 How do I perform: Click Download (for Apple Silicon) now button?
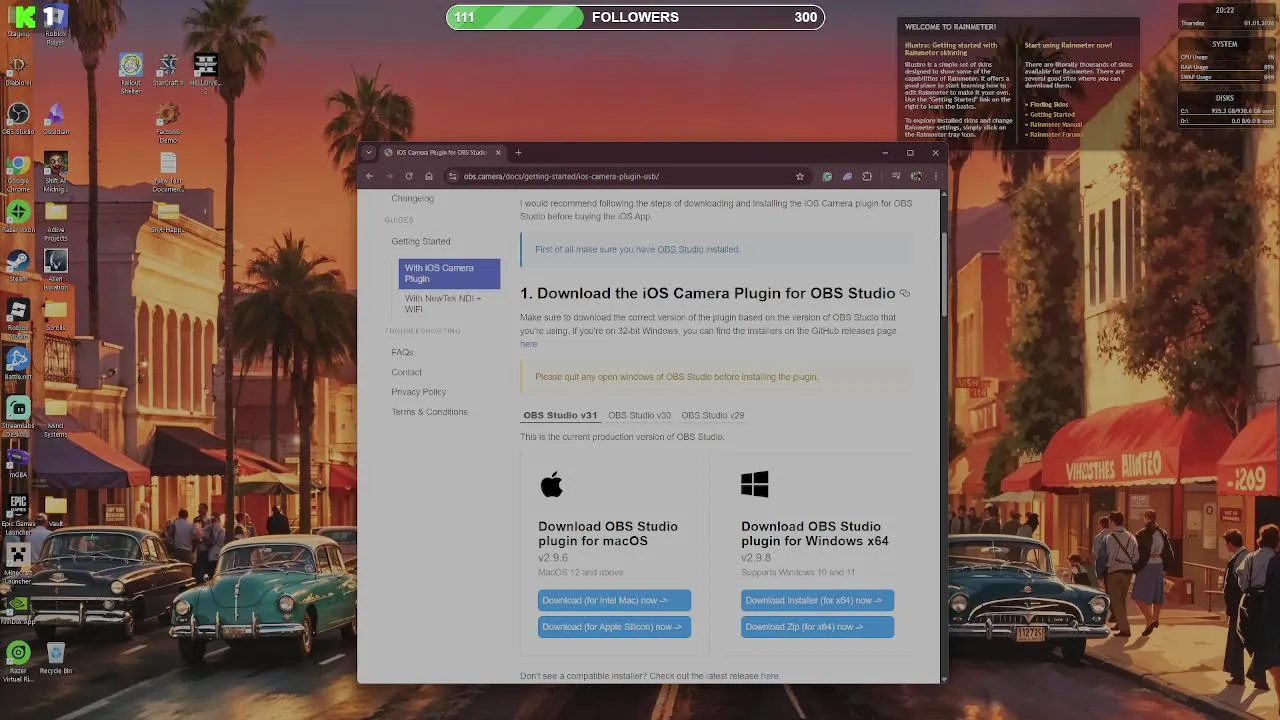(x=614, y=627)
